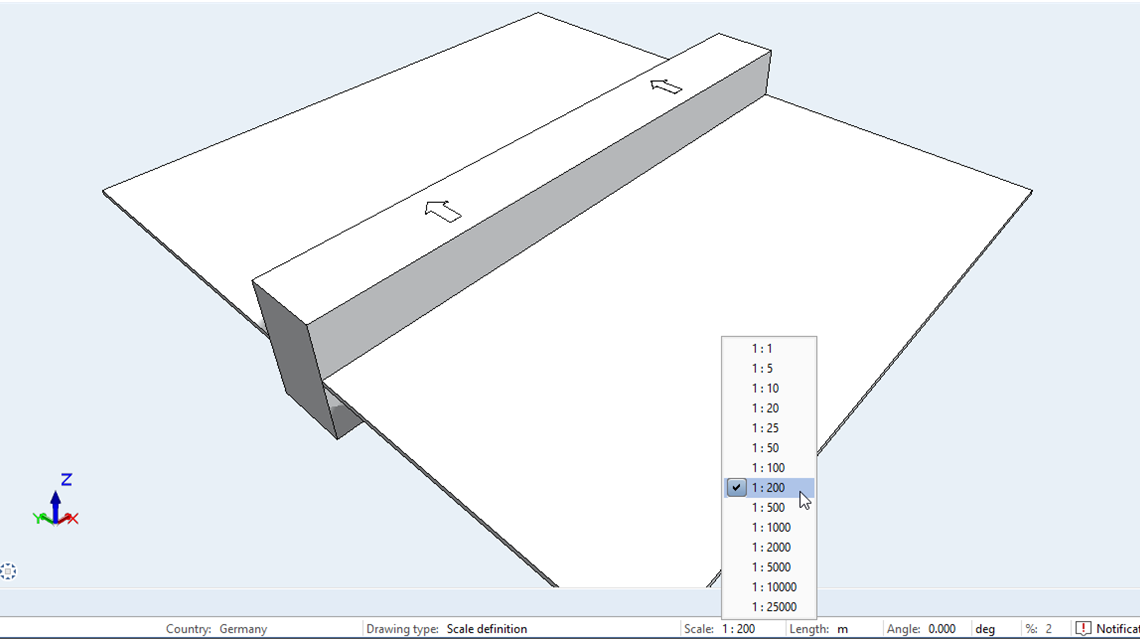This screenshot has height=642, width=1140.
Task: Choose scale 1:5 from the list
Action: [762, 369]
